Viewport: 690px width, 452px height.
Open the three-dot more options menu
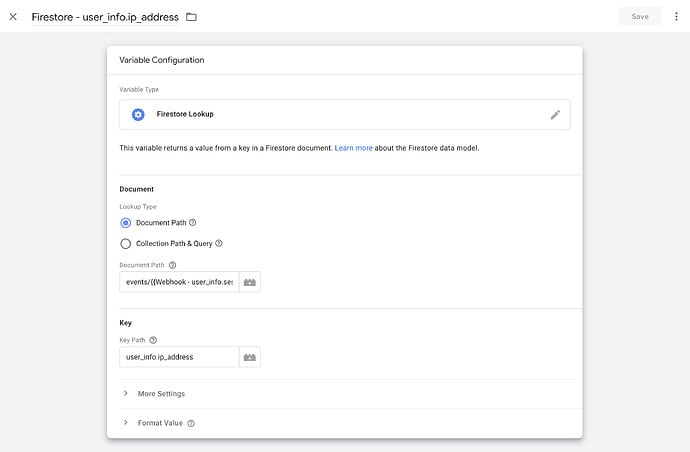[676, 17]
